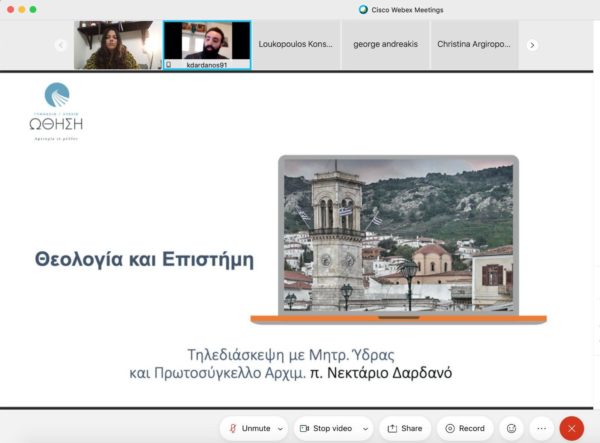Image resolution: width=600 pixels, height=443 pixels.
Task: Unmute the microphone
Action: 248,428
